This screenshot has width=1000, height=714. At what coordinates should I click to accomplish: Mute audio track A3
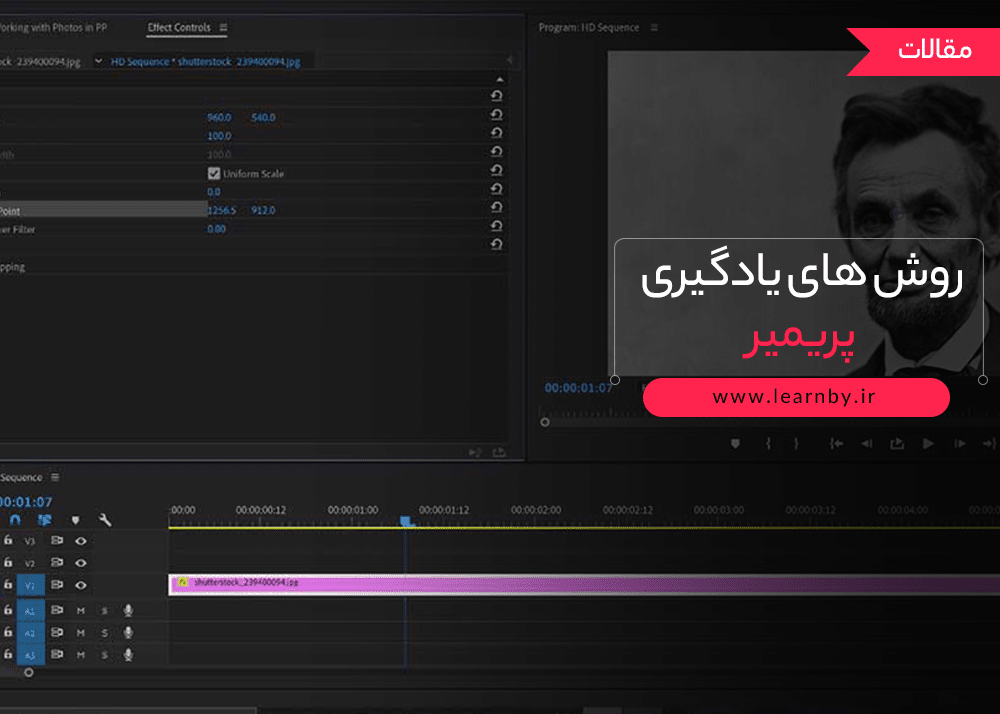(80, 655)
